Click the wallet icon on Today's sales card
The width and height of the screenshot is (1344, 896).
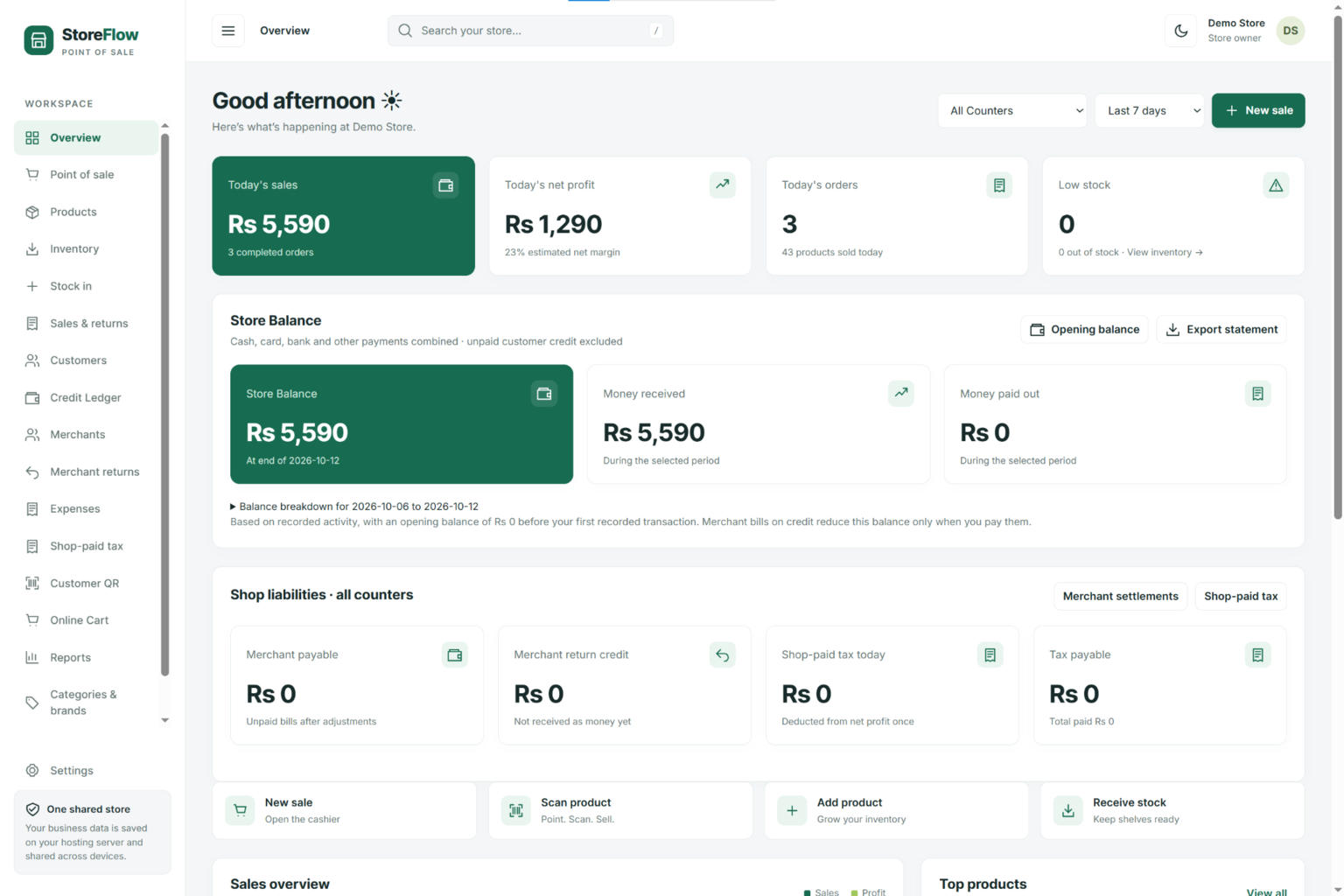click(x=445, y=185)
